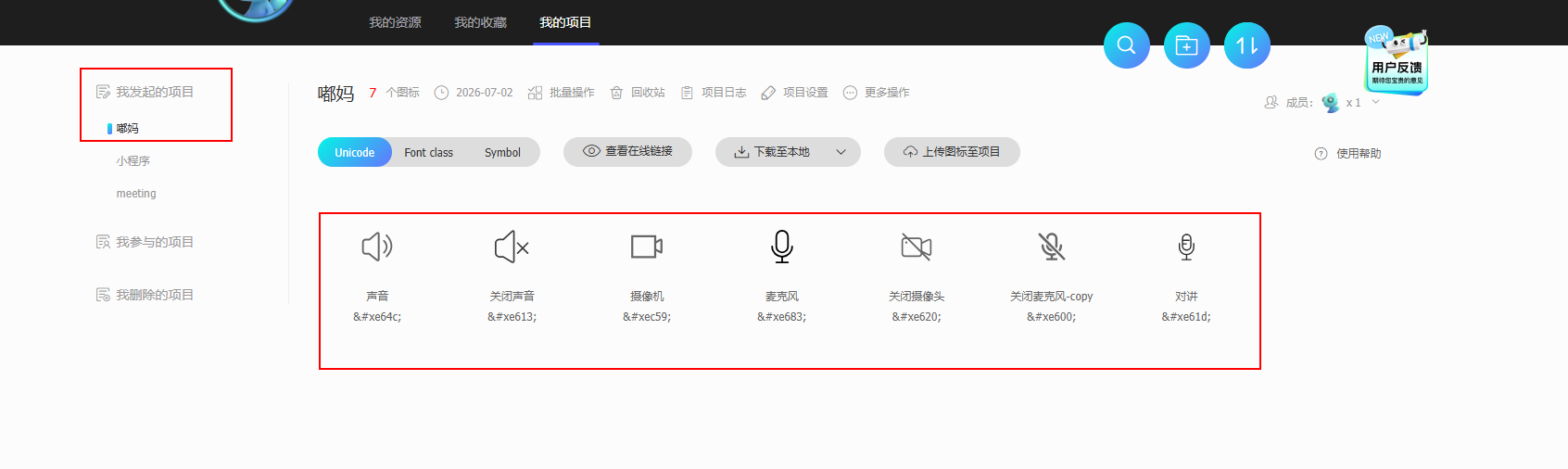Click the 项目日志 clipboard icon
Image resolution: width=1568 pixels, height=469 pixels.
pyautogui.click(x=687, y=93)
